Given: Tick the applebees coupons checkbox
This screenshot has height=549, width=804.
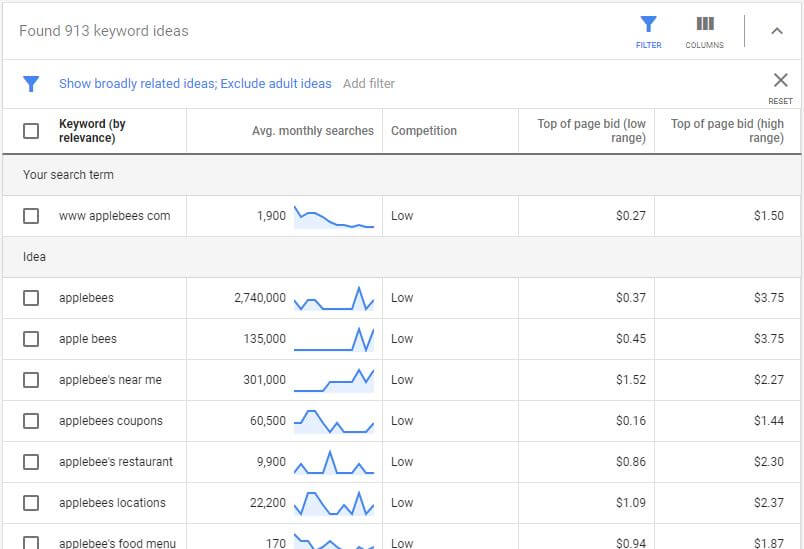Looking at the screenshot, I should pyautogui.click(x=31, y=421).
